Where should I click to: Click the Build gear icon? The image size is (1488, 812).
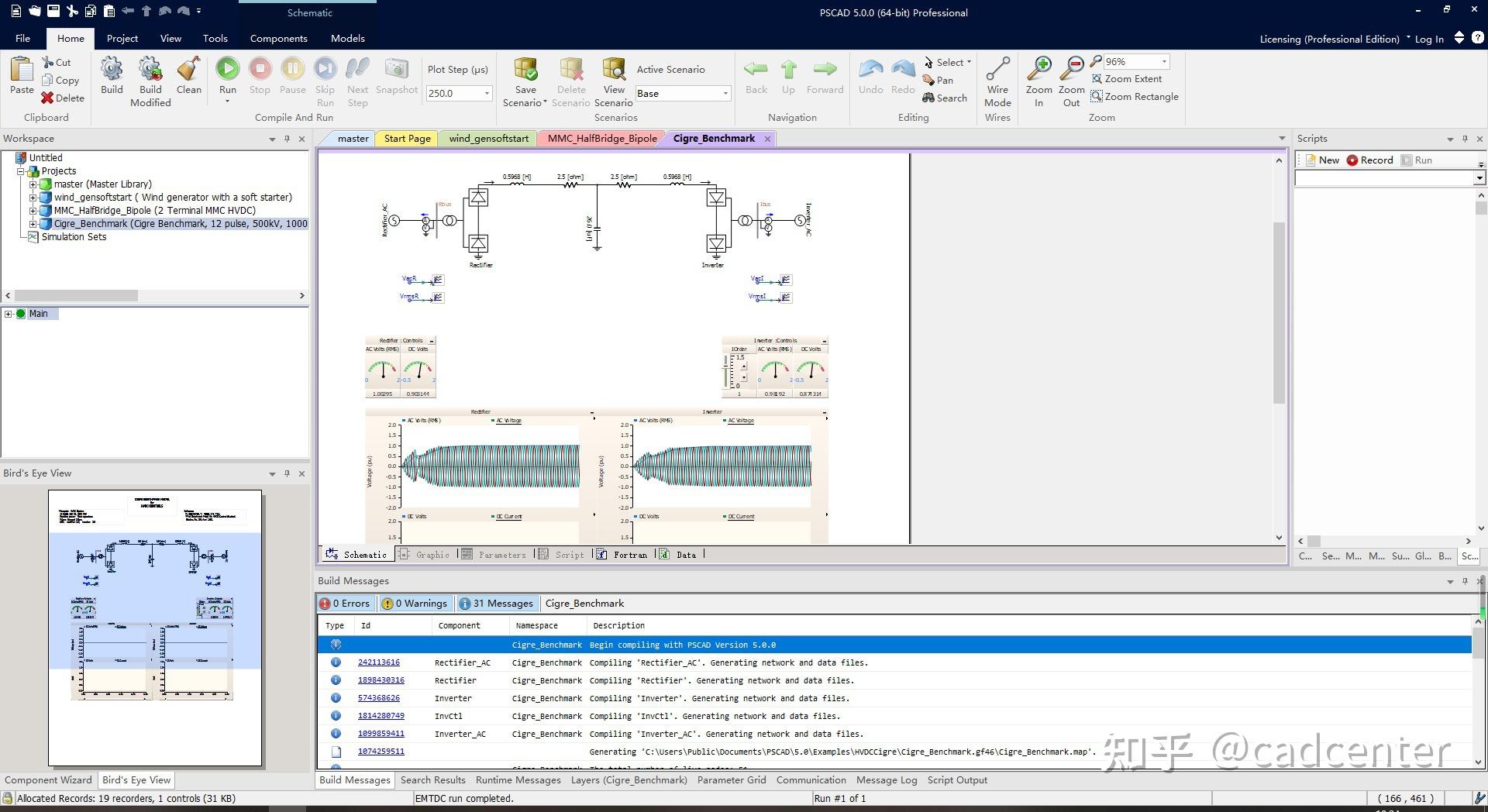coord(112,70)
